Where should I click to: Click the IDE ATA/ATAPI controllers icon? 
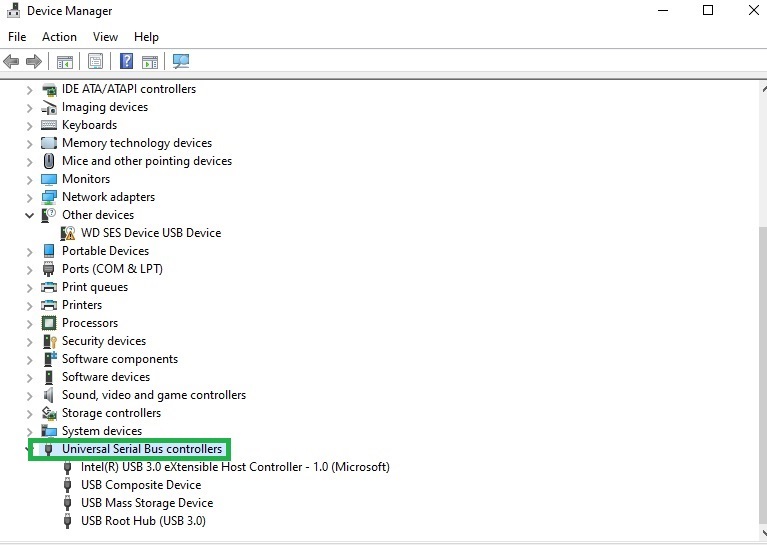click(49, 90)
